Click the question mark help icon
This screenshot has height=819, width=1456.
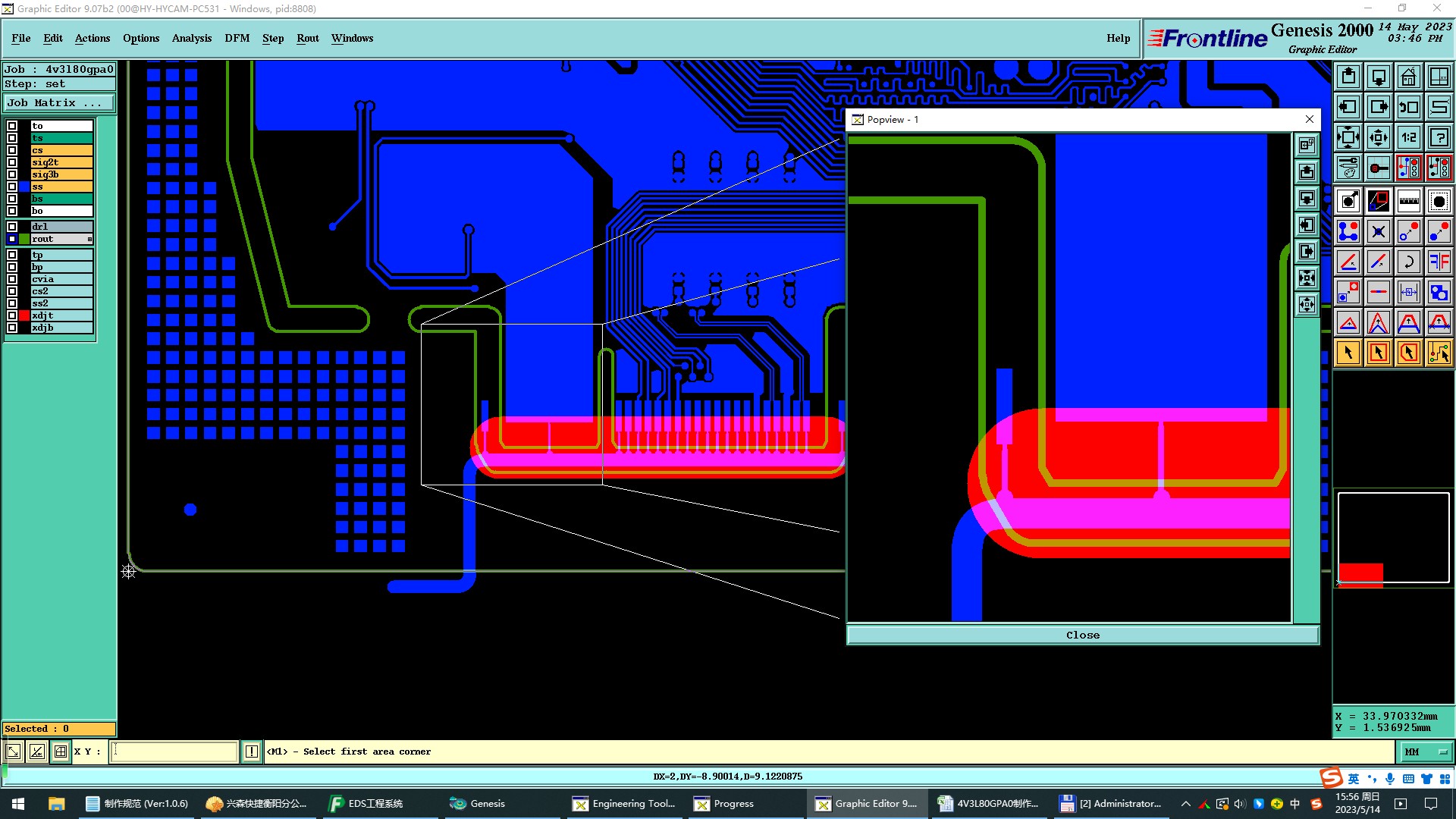coord(1439,137)
